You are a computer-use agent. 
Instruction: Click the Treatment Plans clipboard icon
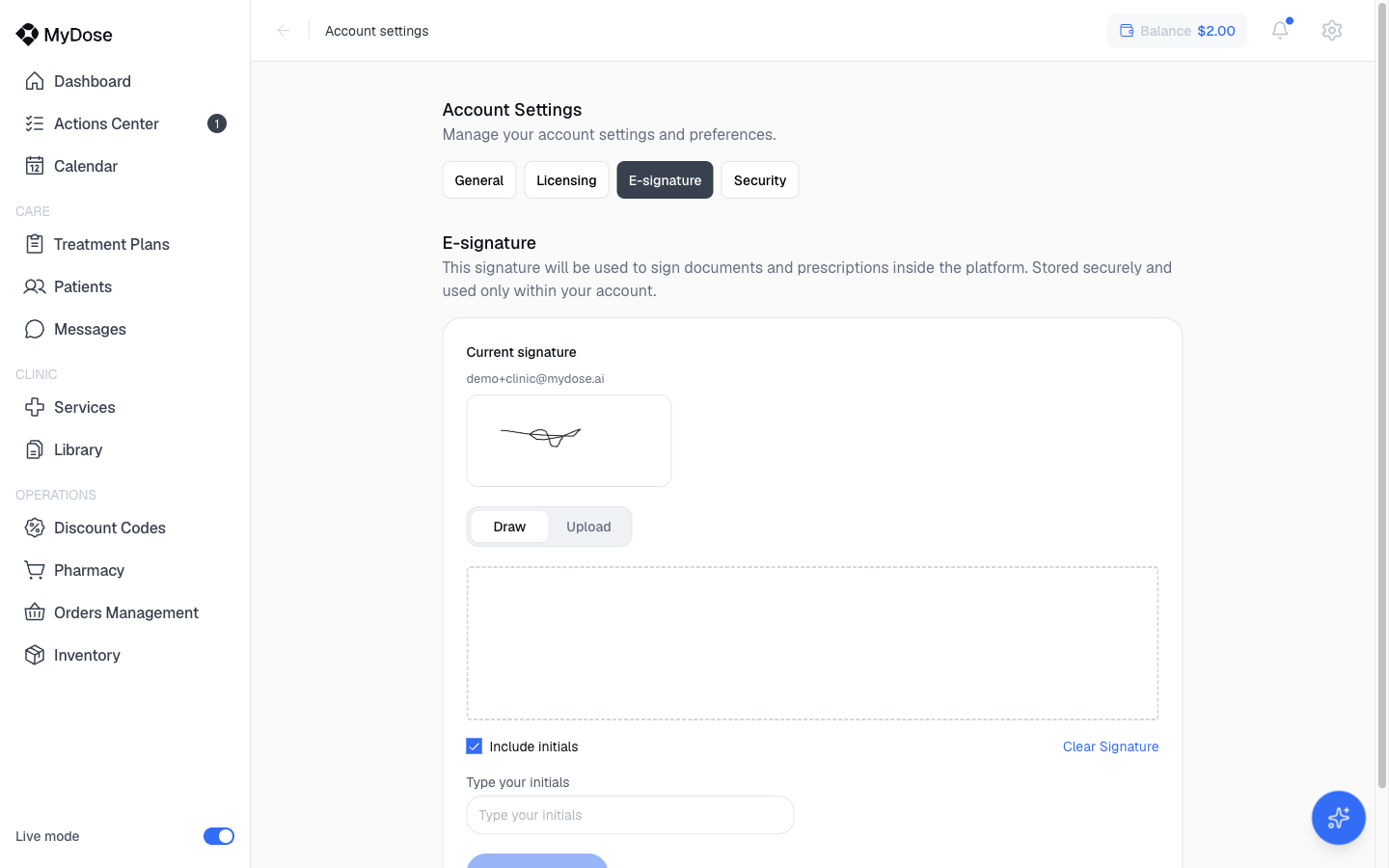[35, 244]
